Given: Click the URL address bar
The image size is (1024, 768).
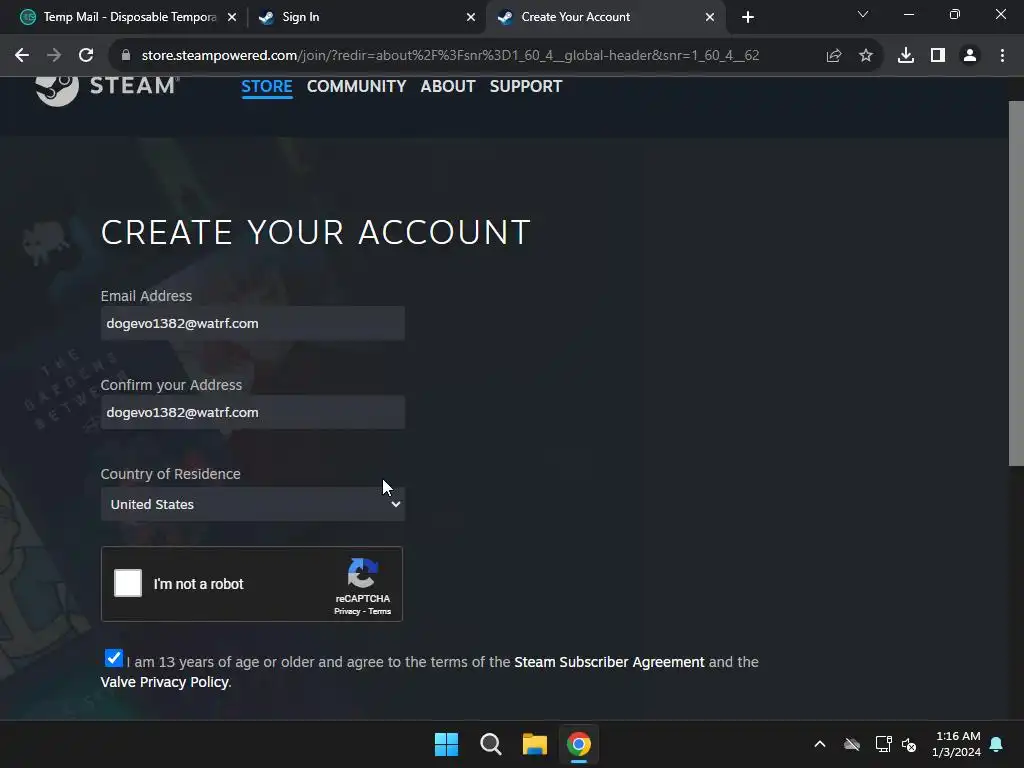Looking at the screenshot, I should click(451, 56).
